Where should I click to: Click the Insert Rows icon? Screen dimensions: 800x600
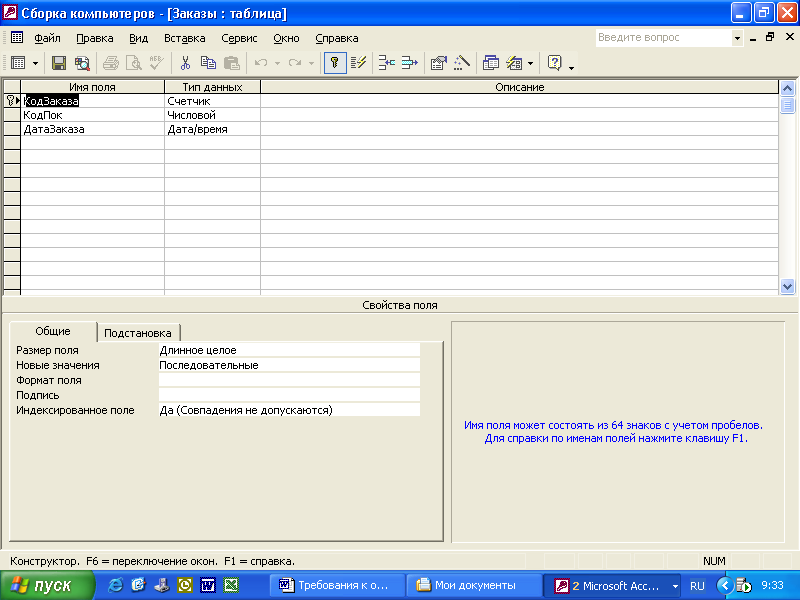tap(387, 63)
